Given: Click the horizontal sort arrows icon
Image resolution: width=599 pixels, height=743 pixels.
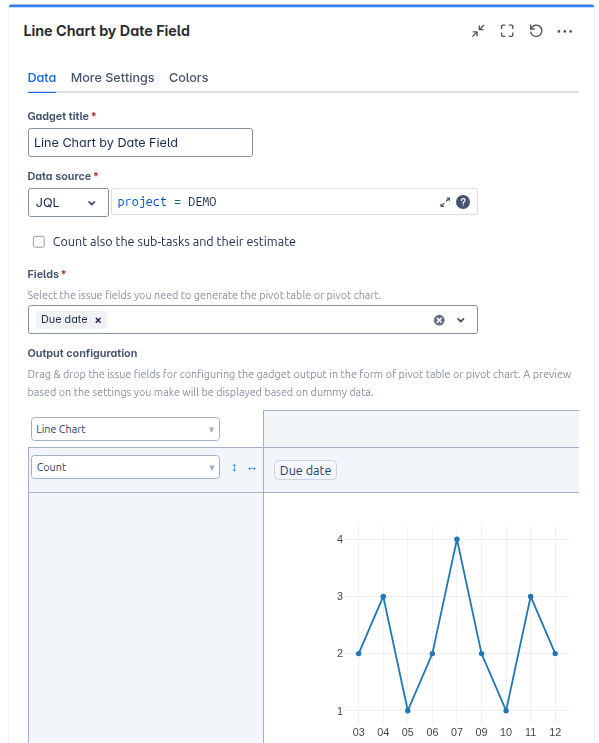Looking at the screenshot, I should 252,468.
